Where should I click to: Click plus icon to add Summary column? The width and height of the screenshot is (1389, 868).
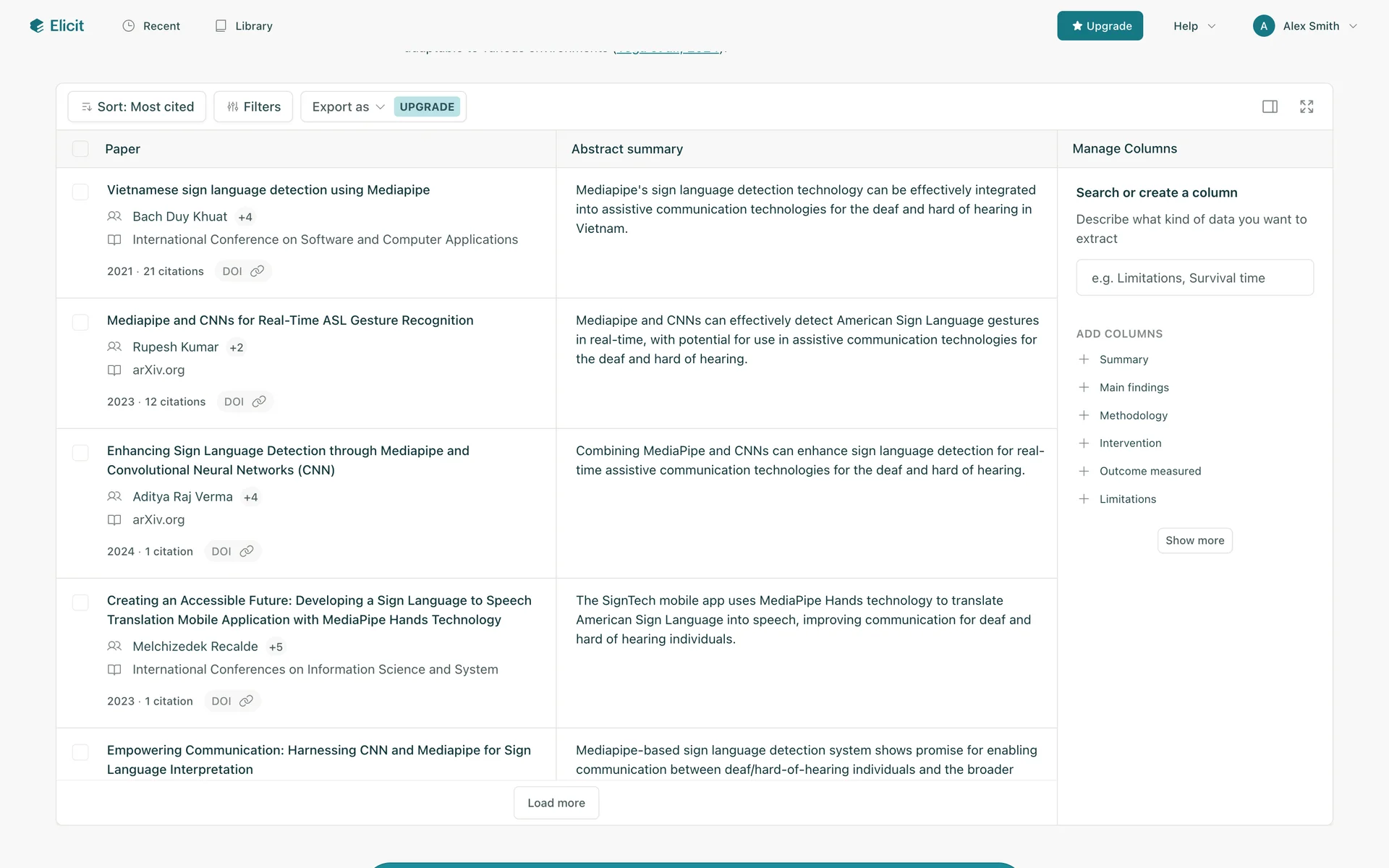[x=1084, y=359]
